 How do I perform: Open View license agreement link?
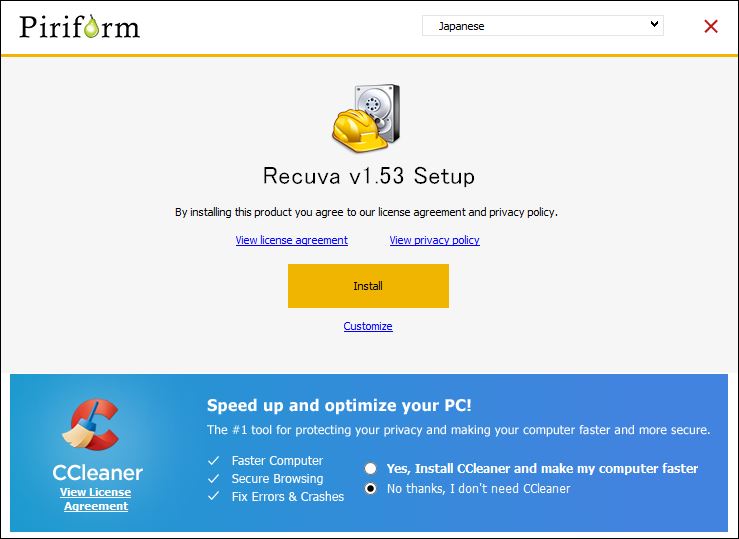292,240
